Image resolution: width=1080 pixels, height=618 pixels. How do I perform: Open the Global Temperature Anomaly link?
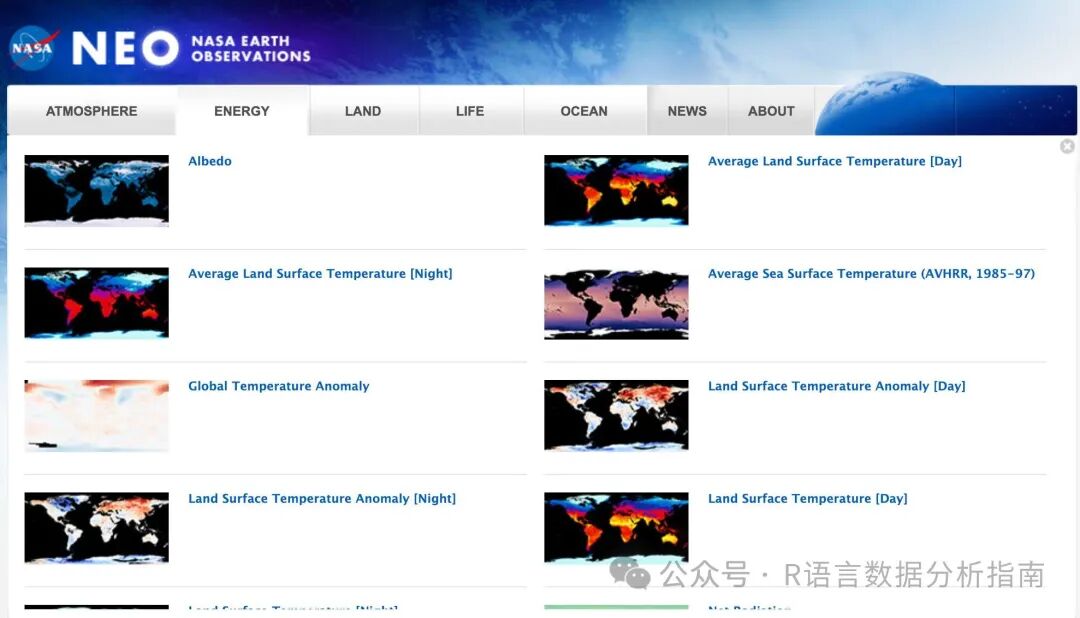[279, 386]
